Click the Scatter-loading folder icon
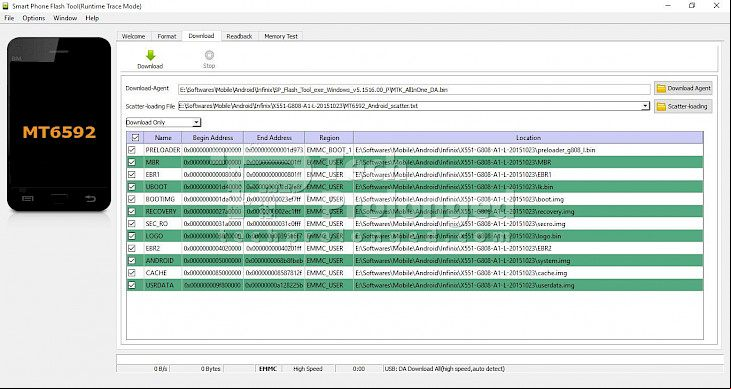731x389 pixels. coord(661,107)
